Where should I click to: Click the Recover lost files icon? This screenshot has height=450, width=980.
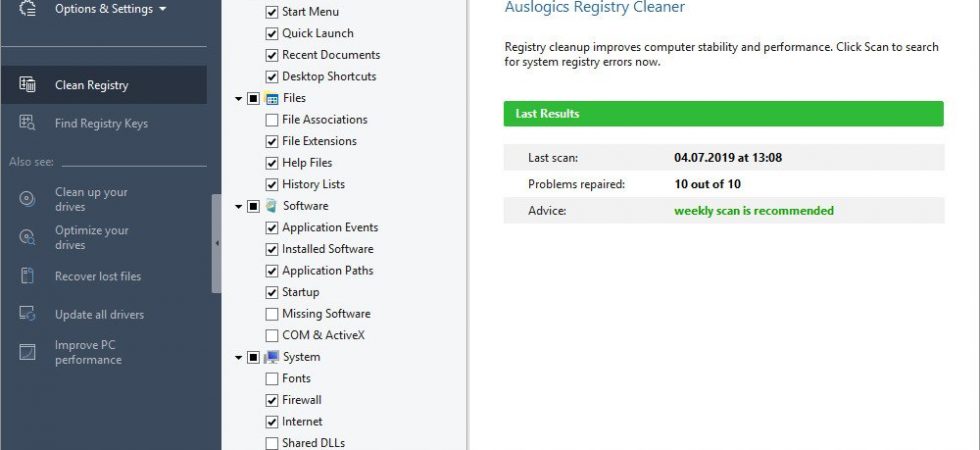pyautogui.click(x=28, y=276)
